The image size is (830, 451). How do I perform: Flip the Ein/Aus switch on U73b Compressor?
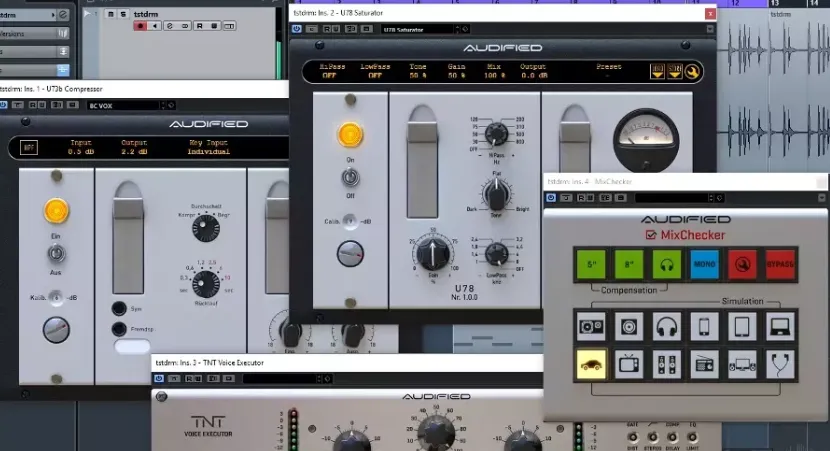point(56,254)
